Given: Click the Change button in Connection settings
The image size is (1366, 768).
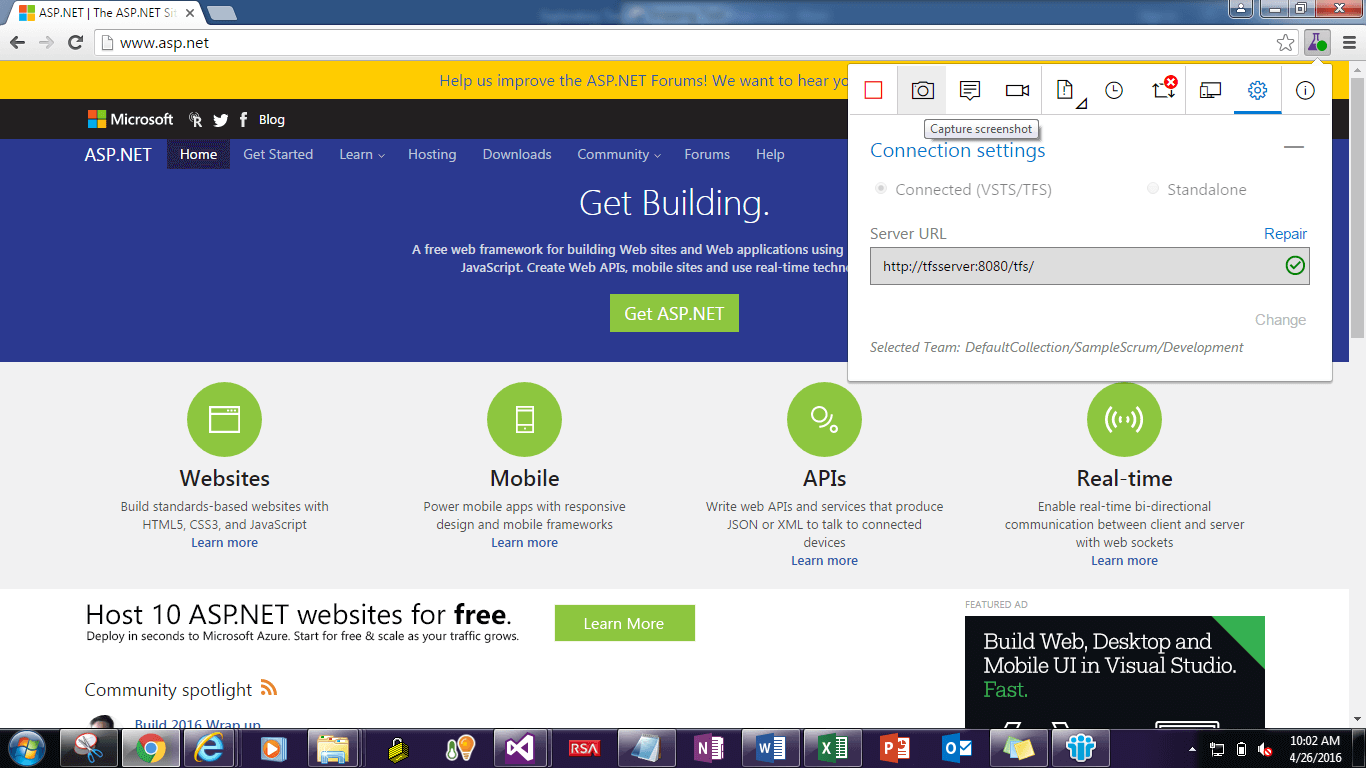Looking at the screenshot, I should 1280,320.
